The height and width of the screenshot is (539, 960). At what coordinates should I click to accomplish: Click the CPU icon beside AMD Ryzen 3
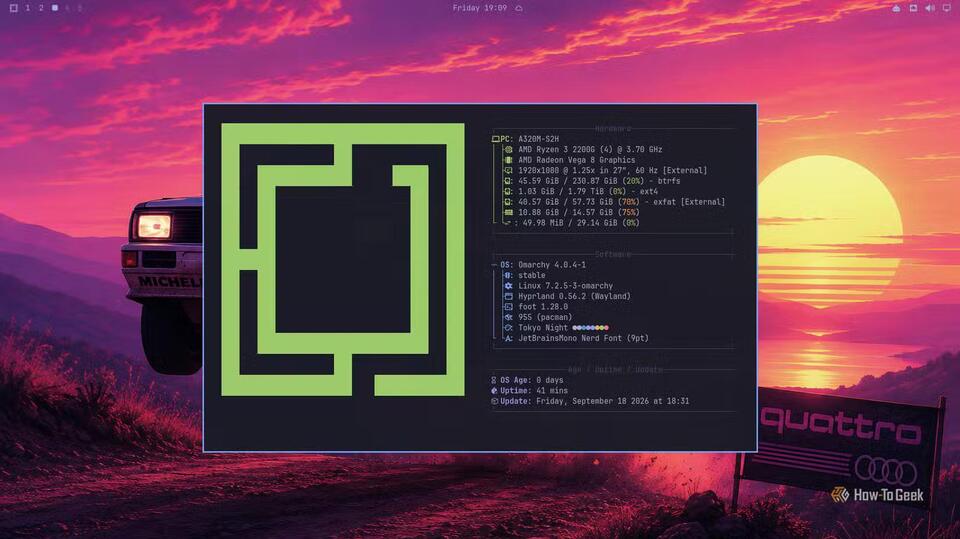click(x=508, y=149)
